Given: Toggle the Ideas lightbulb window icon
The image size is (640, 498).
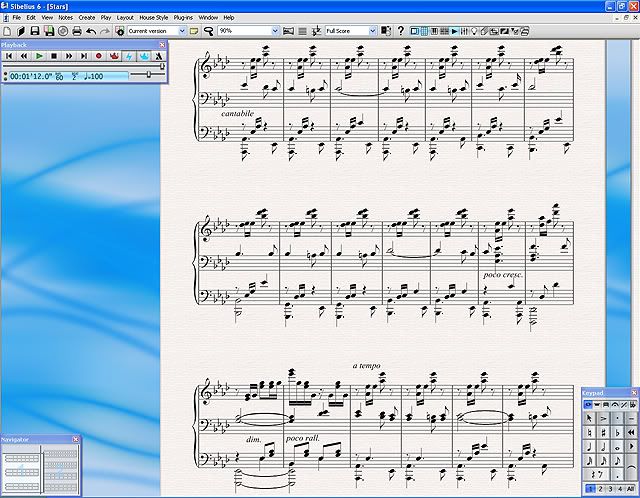Looking at the screenshot, I should (x=474, y=31).
